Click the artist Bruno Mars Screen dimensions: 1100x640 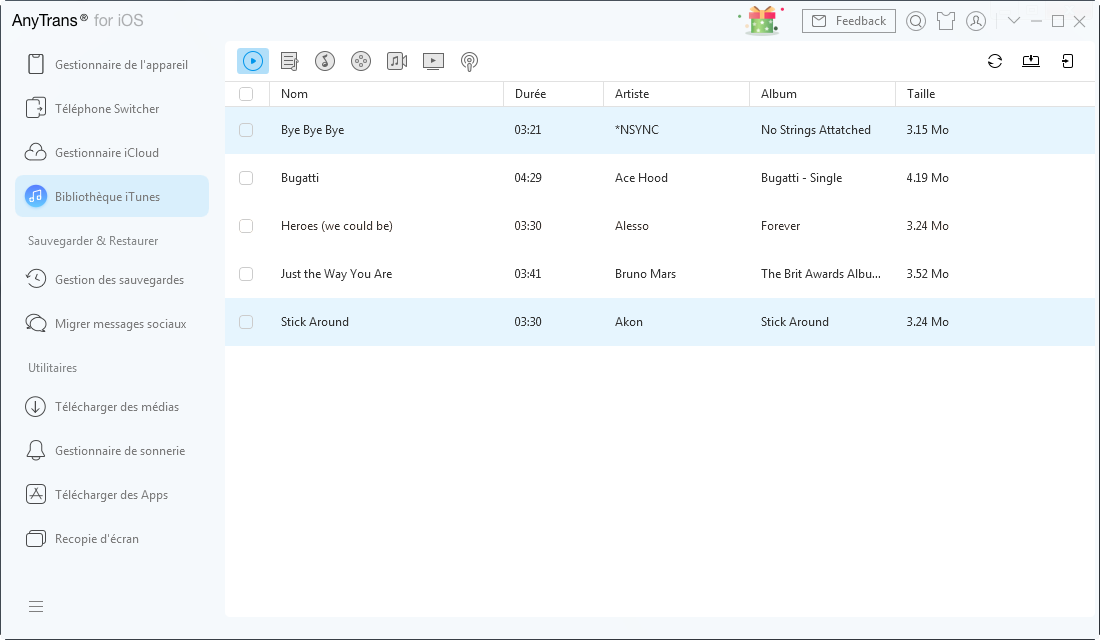click(645, 274)
